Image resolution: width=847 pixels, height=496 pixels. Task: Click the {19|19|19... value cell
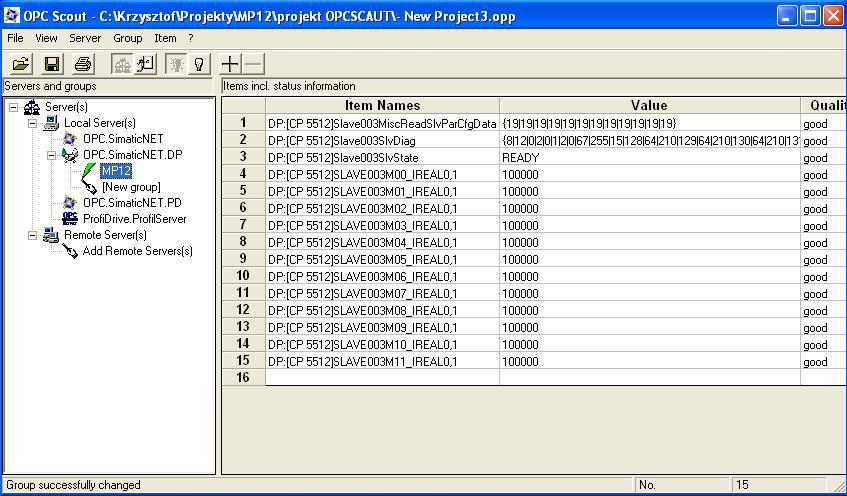(x=650, y=124)
